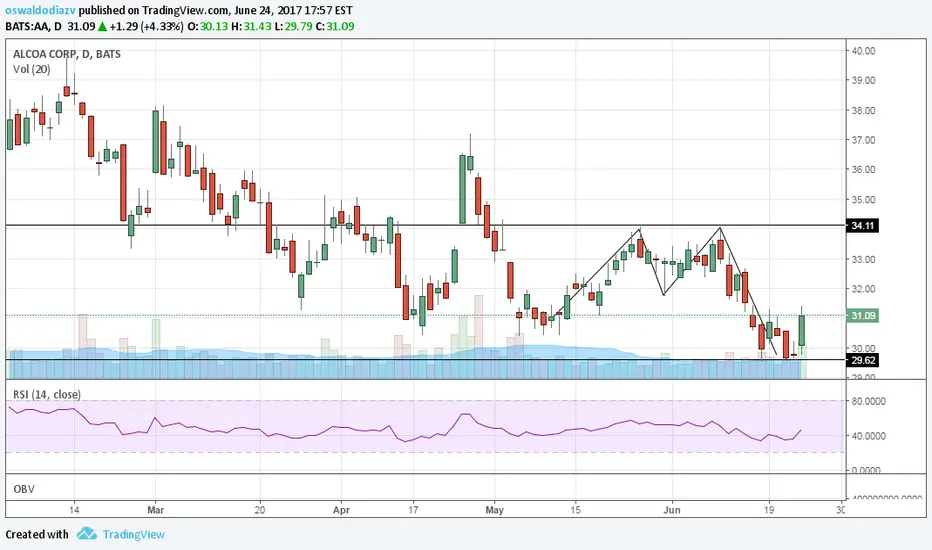Open the TradingView link at bottom
Screen dimensions: 932x550
point(134,534)
